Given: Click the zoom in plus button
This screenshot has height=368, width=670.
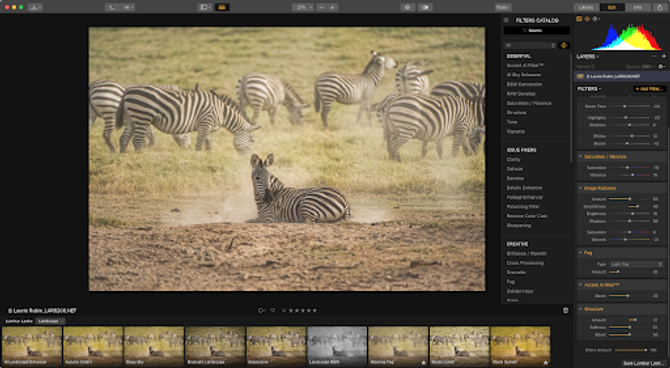Looking at the screenshot, I should click(x=333, y=7).
